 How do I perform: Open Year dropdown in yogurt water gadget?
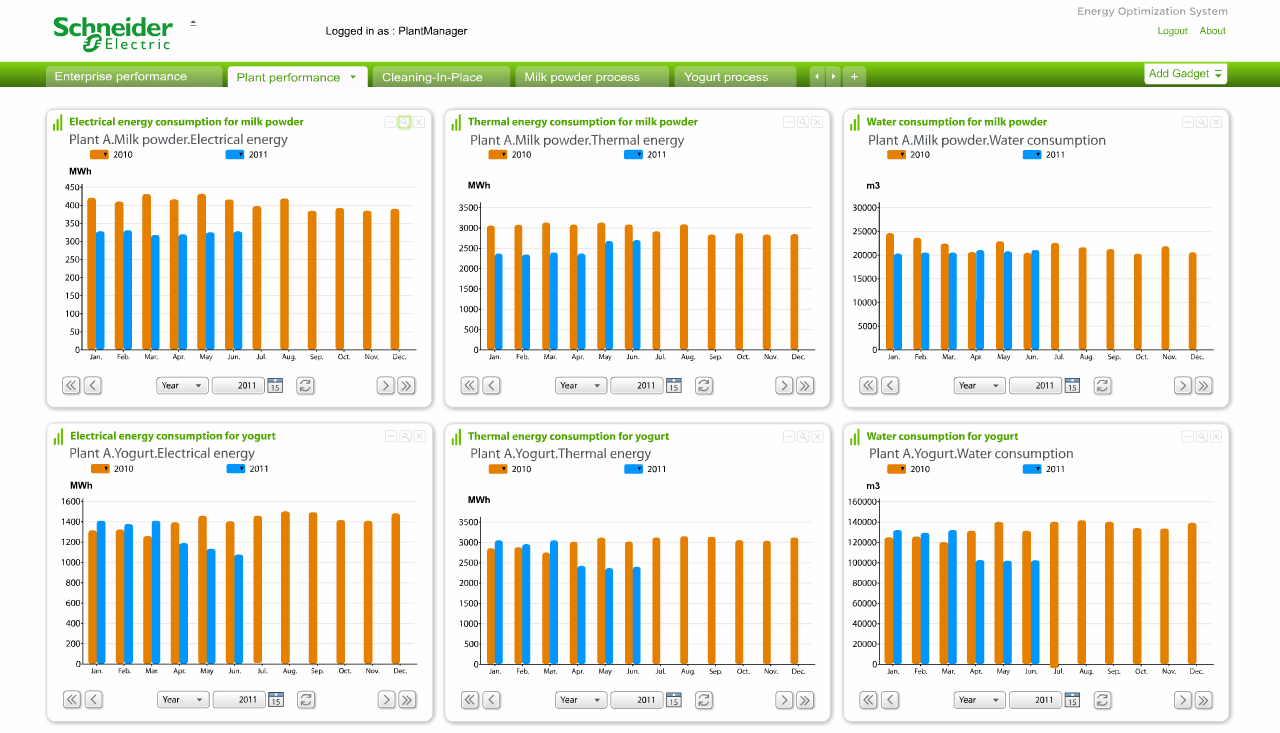tap(980, 699)
